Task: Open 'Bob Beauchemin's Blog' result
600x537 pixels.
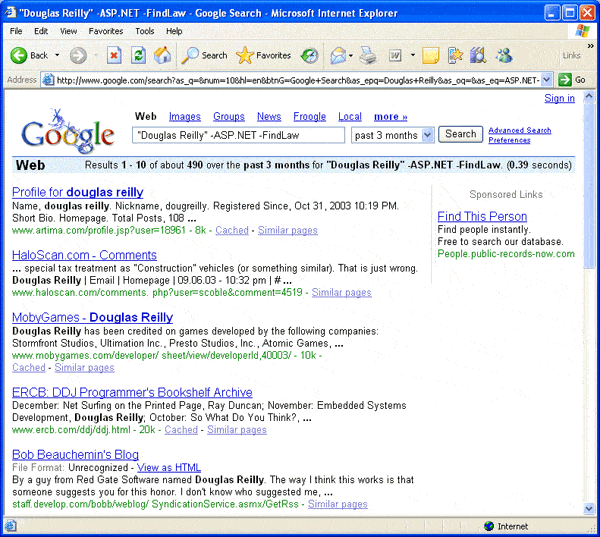Action: 75,455
